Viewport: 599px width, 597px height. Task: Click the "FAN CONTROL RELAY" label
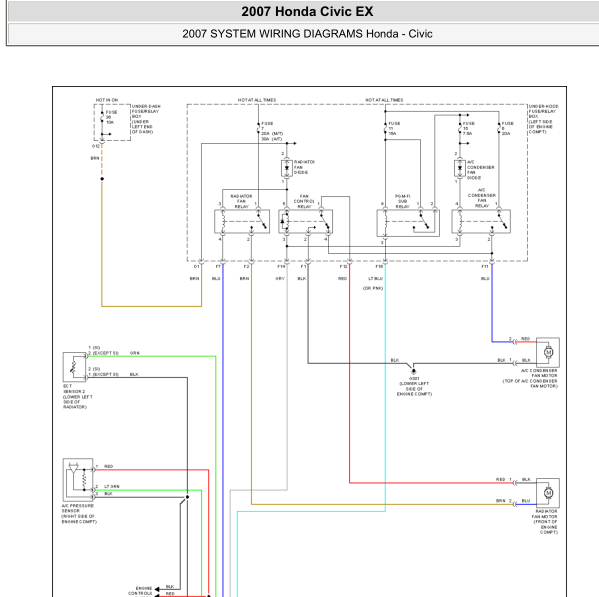point(304,201)
